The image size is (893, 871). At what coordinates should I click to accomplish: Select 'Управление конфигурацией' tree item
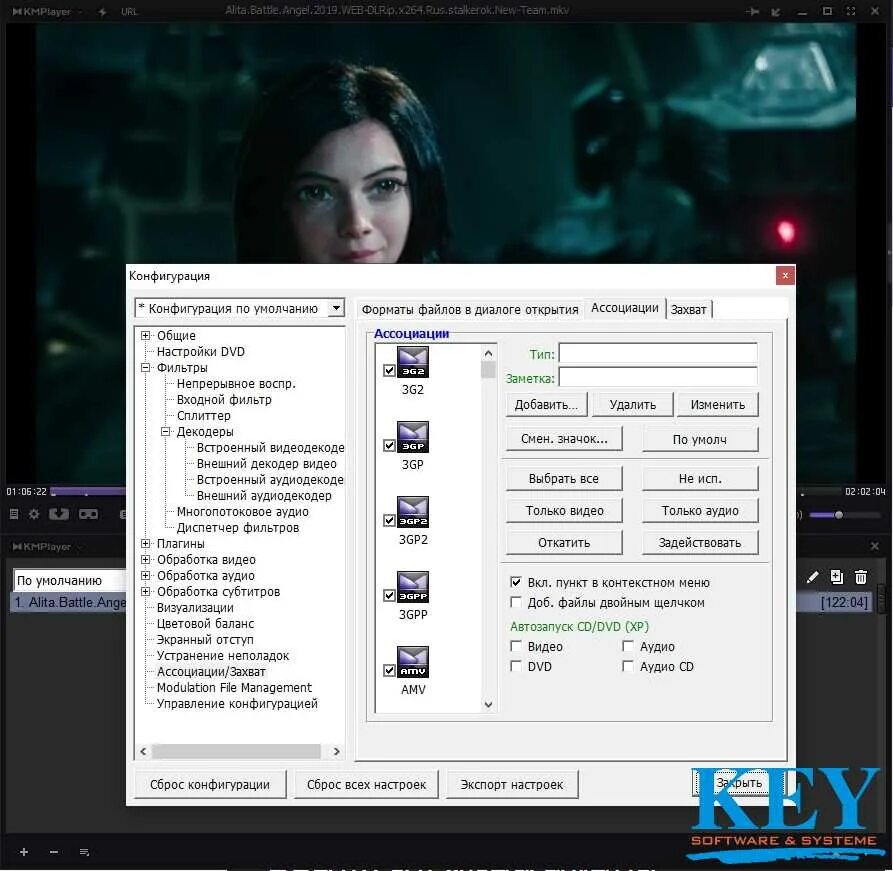pyautogui.click(x=237, y=704)
